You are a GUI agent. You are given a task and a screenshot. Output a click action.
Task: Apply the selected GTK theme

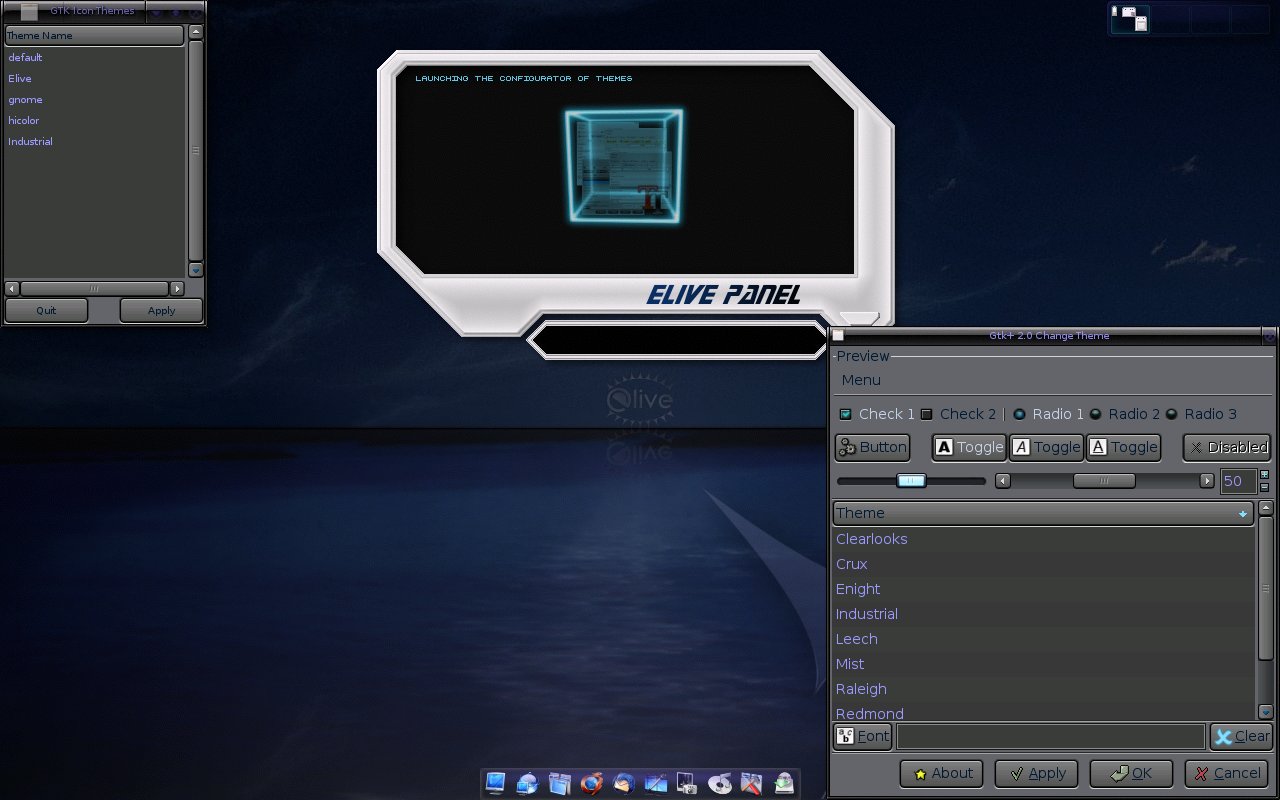coord(1036,773)
